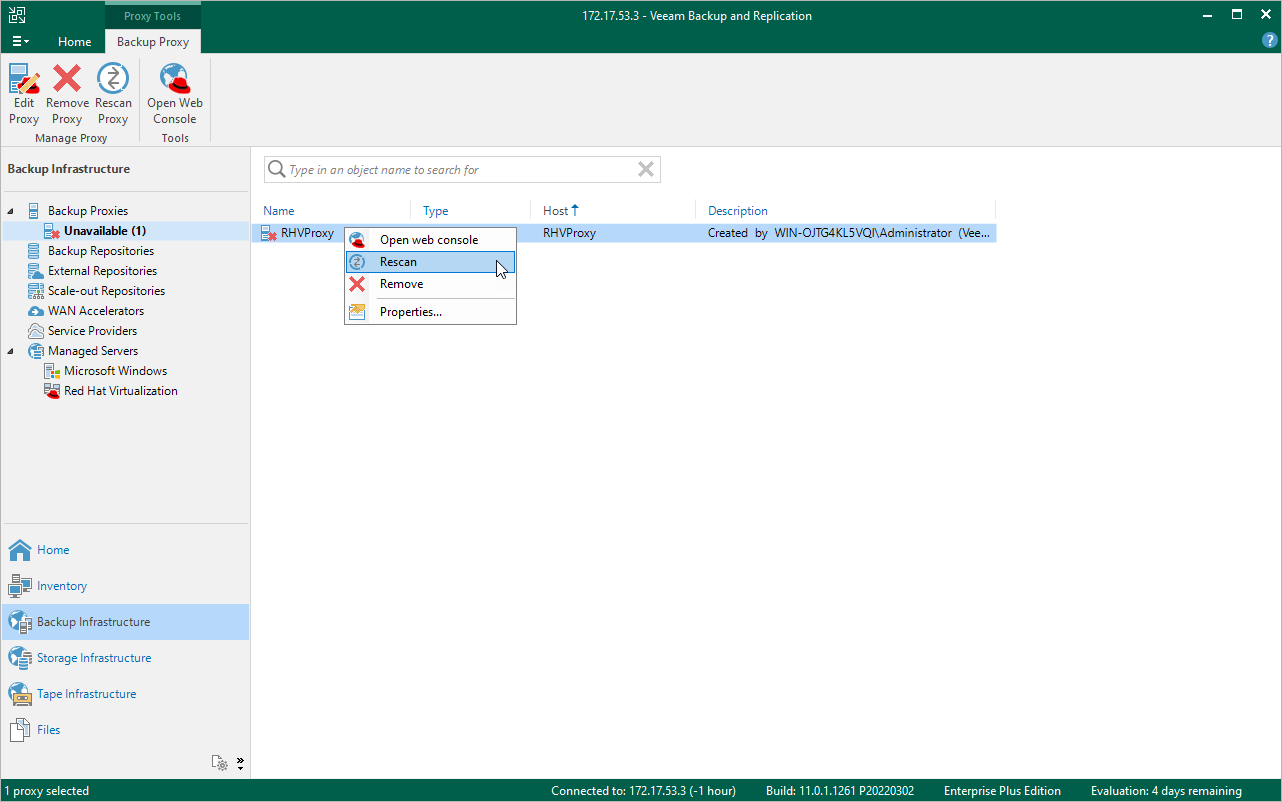This screenshot has width=1282, height=802.
Task: Select External Repositories in the tree
Action: point(102,271)
